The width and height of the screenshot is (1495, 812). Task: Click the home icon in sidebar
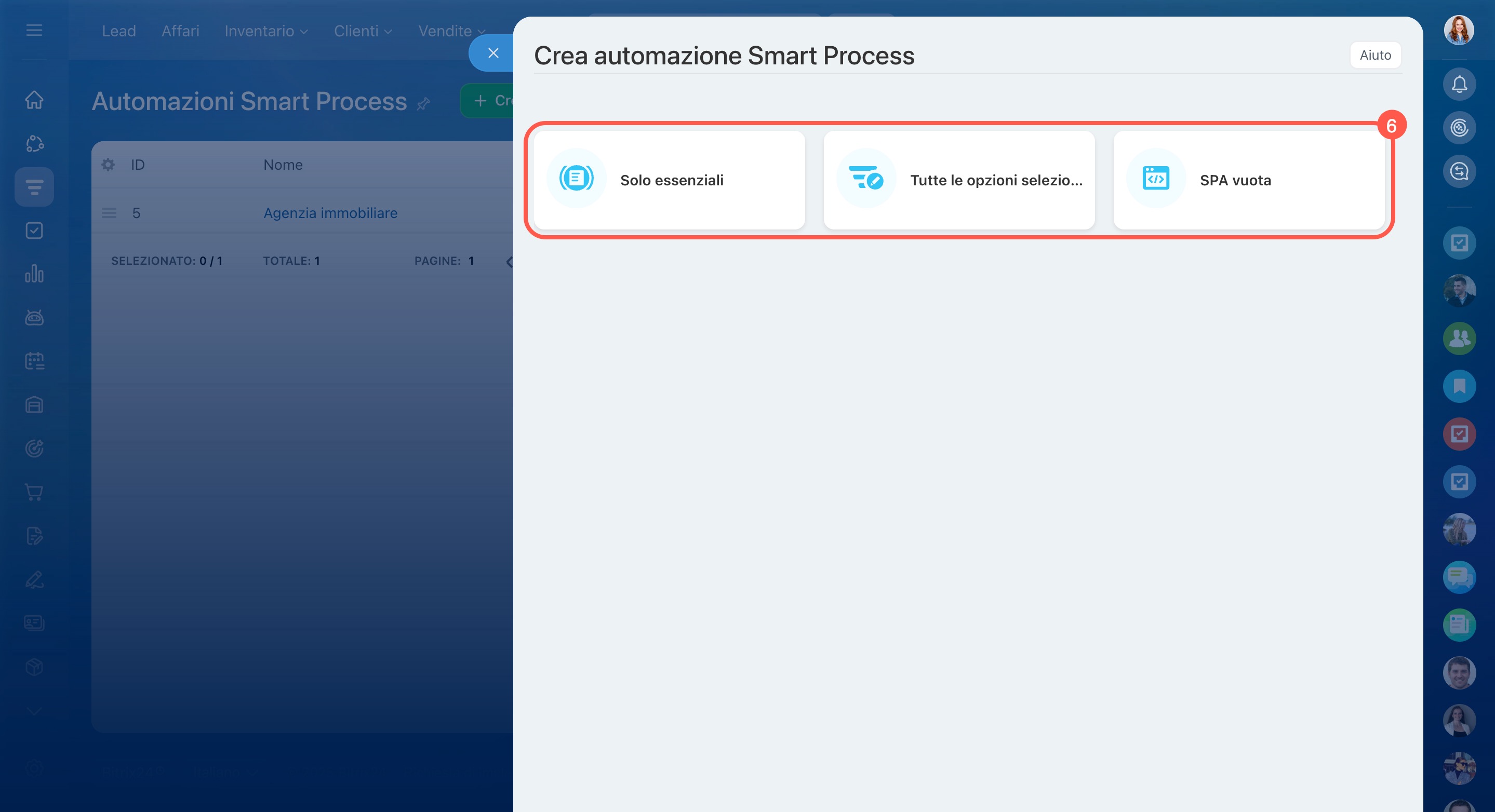(34, 100)
